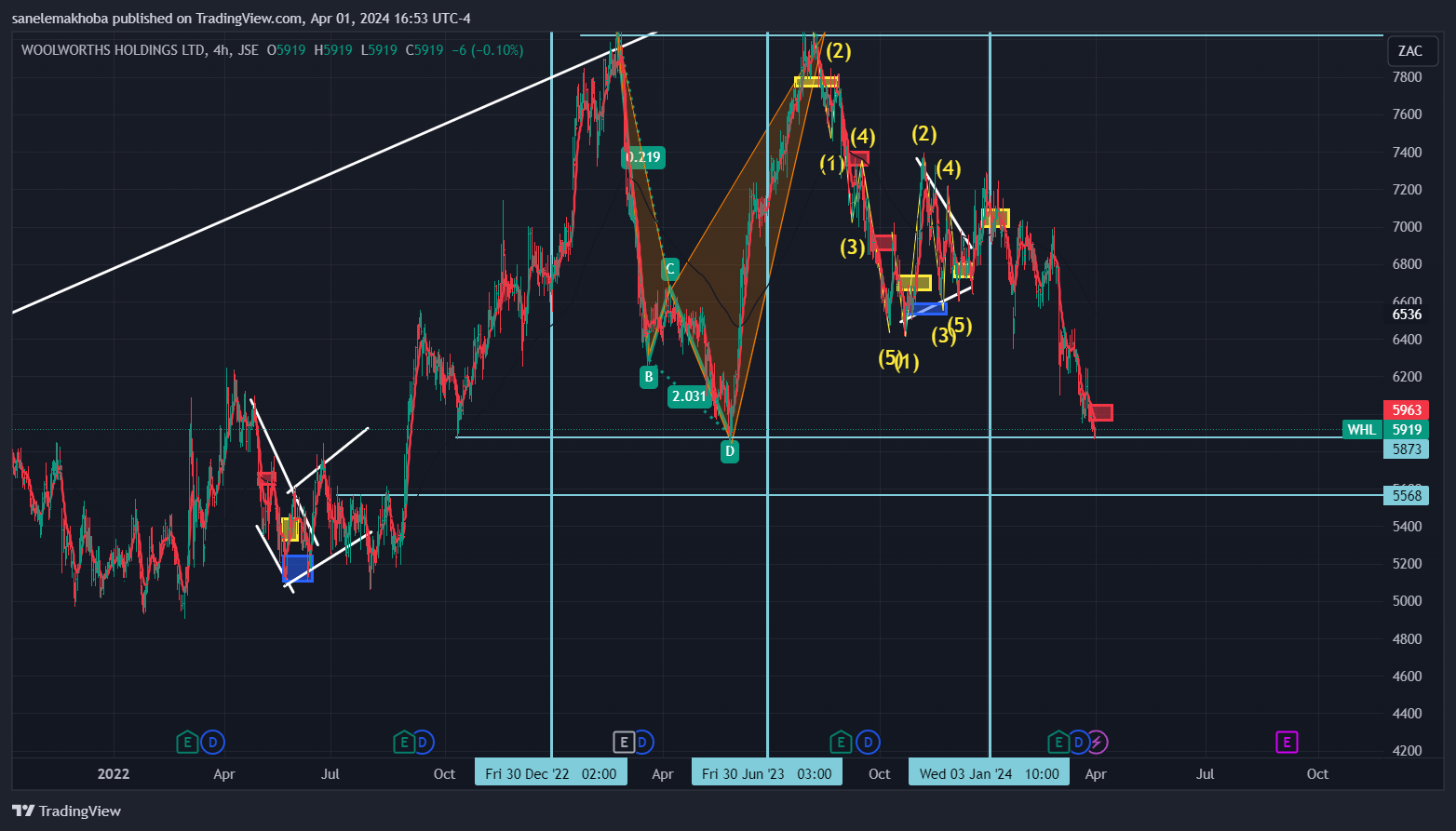
Task: Open the earnings E marker before April 2024
Action: (x=1058, y=743)
